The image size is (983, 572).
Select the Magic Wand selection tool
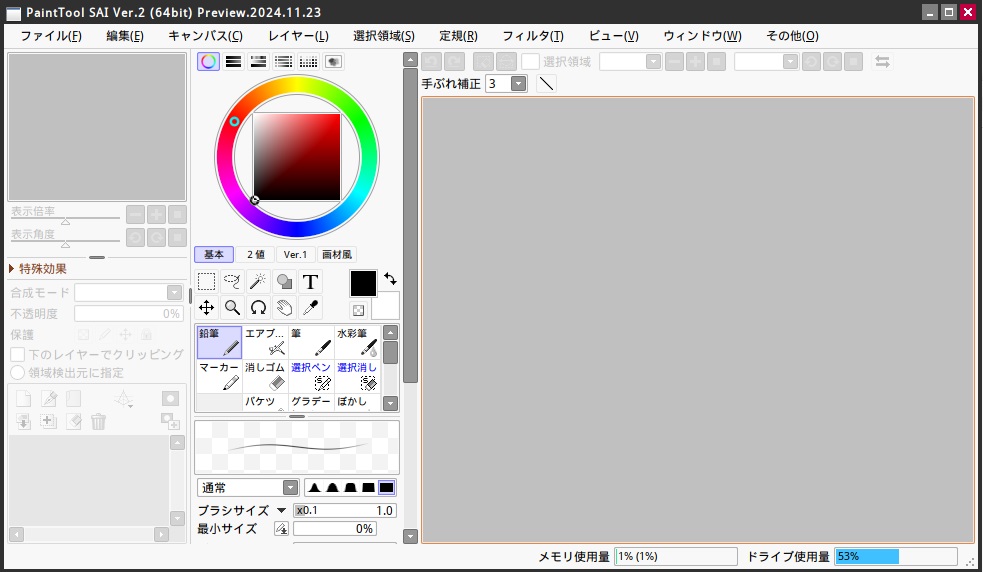point(258,281)
